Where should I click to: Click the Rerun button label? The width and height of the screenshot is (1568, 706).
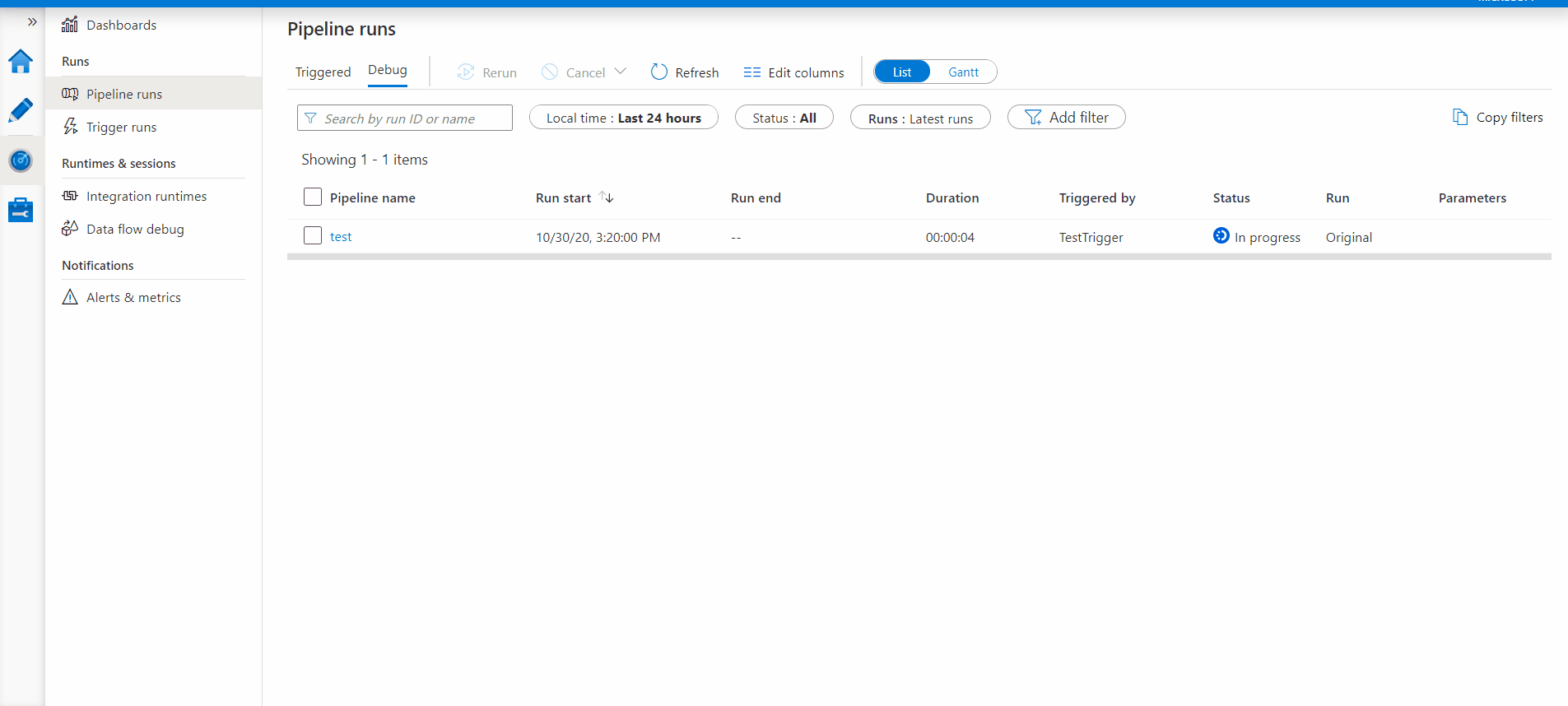click(x=500, y=72)
